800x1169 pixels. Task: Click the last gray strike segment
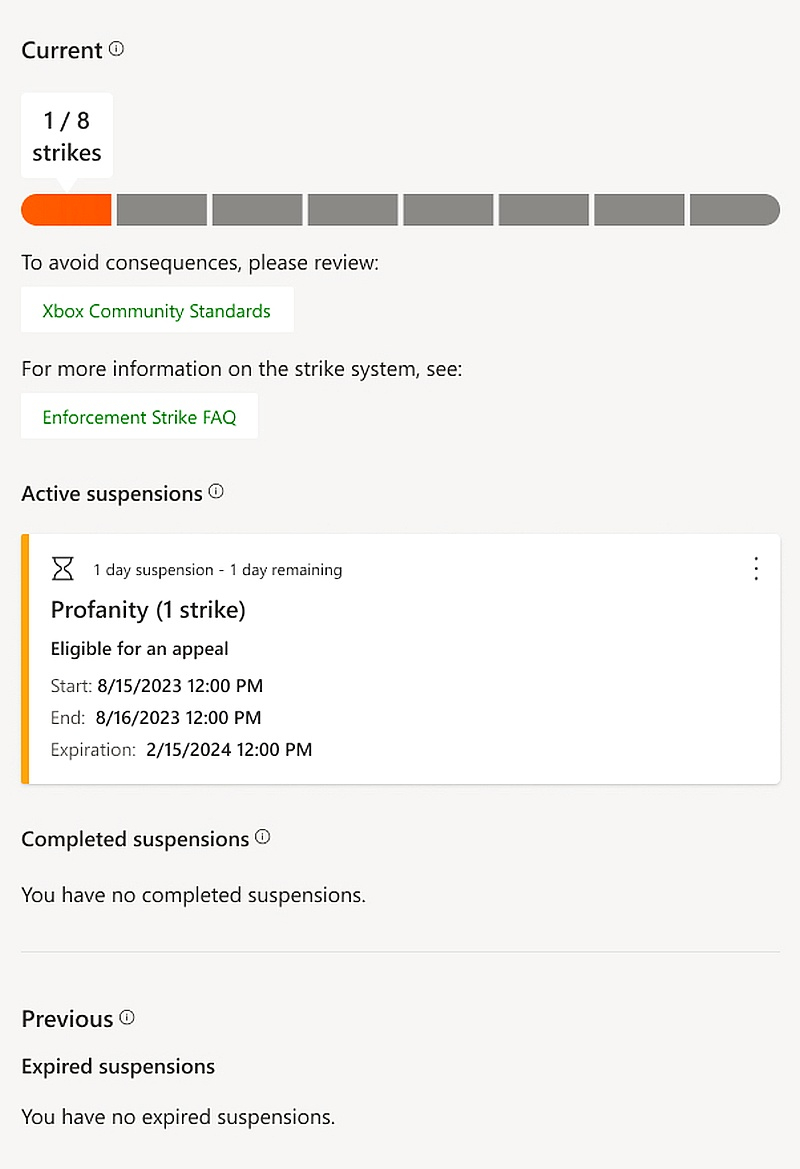[x=734, y=210]
